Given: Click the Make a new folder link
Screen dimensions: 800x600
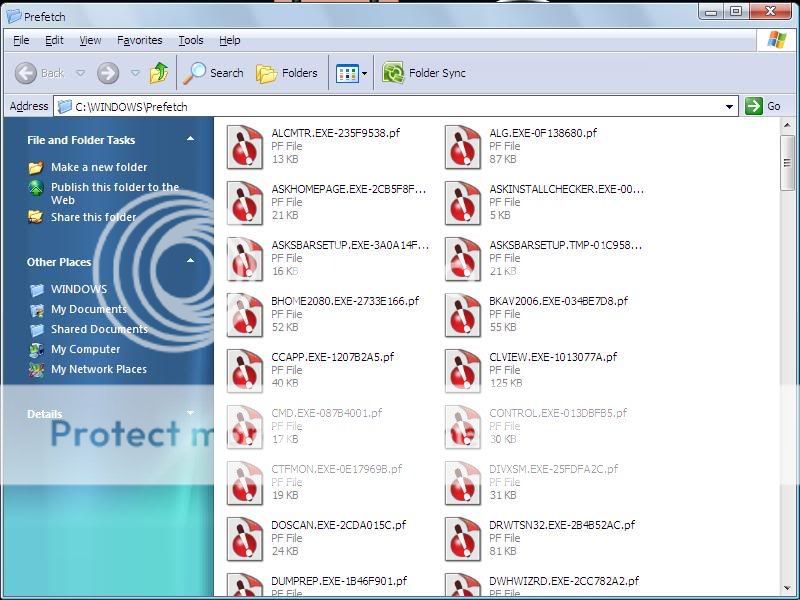Looking at the screenshot, I should click(x=98, y=167).
